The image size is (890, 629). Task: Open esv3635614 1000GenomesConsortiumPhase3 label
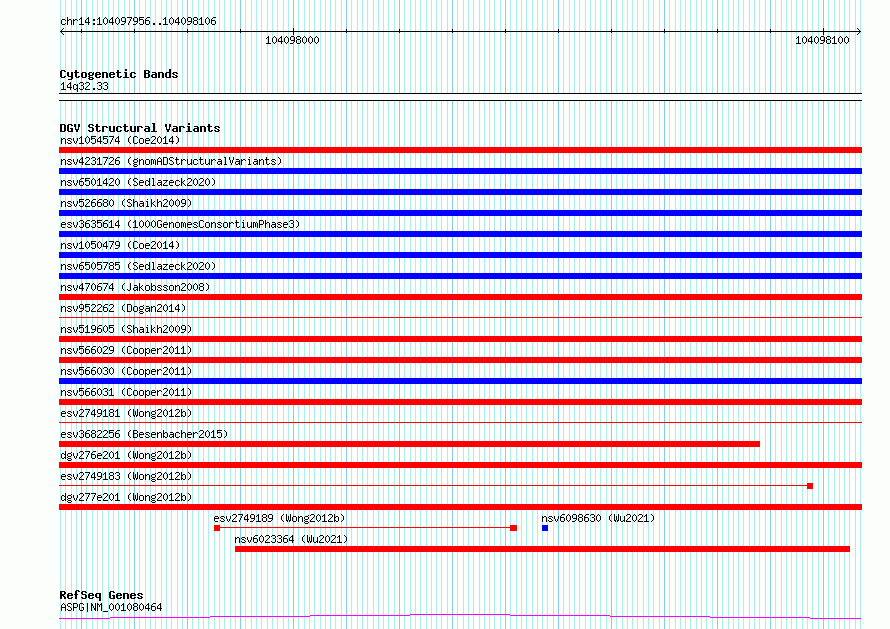(180, 224)
